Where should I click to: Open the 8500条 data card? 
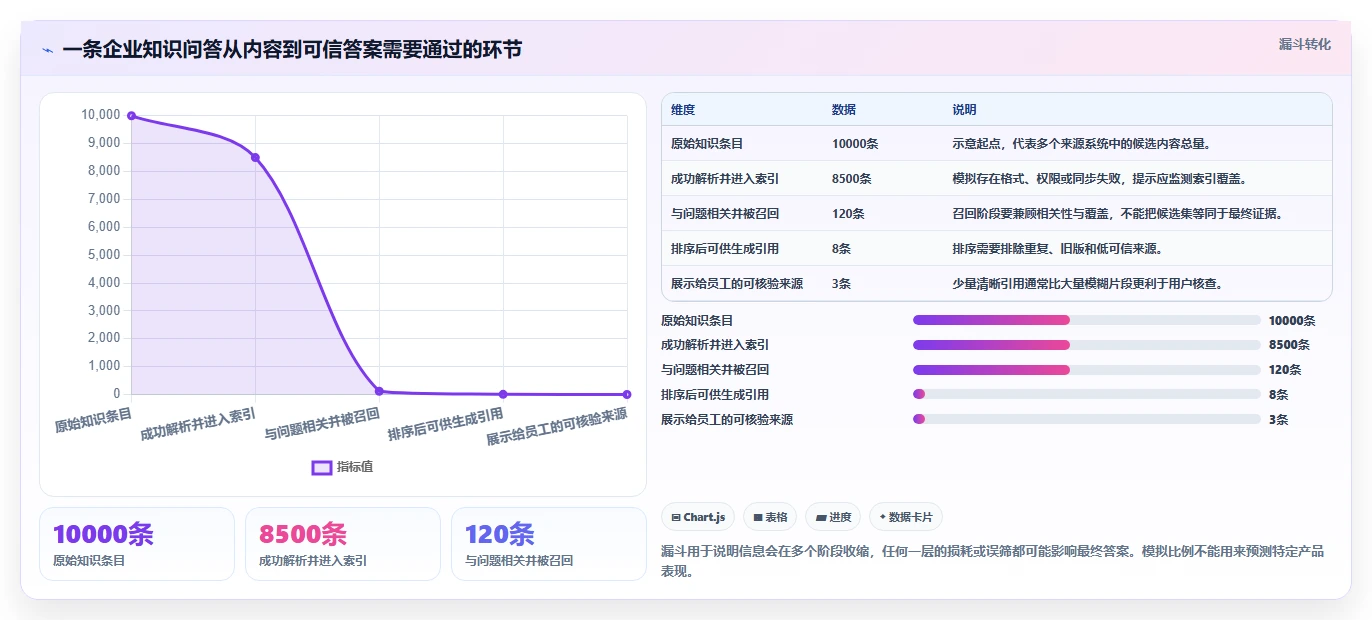coord(343,544)
